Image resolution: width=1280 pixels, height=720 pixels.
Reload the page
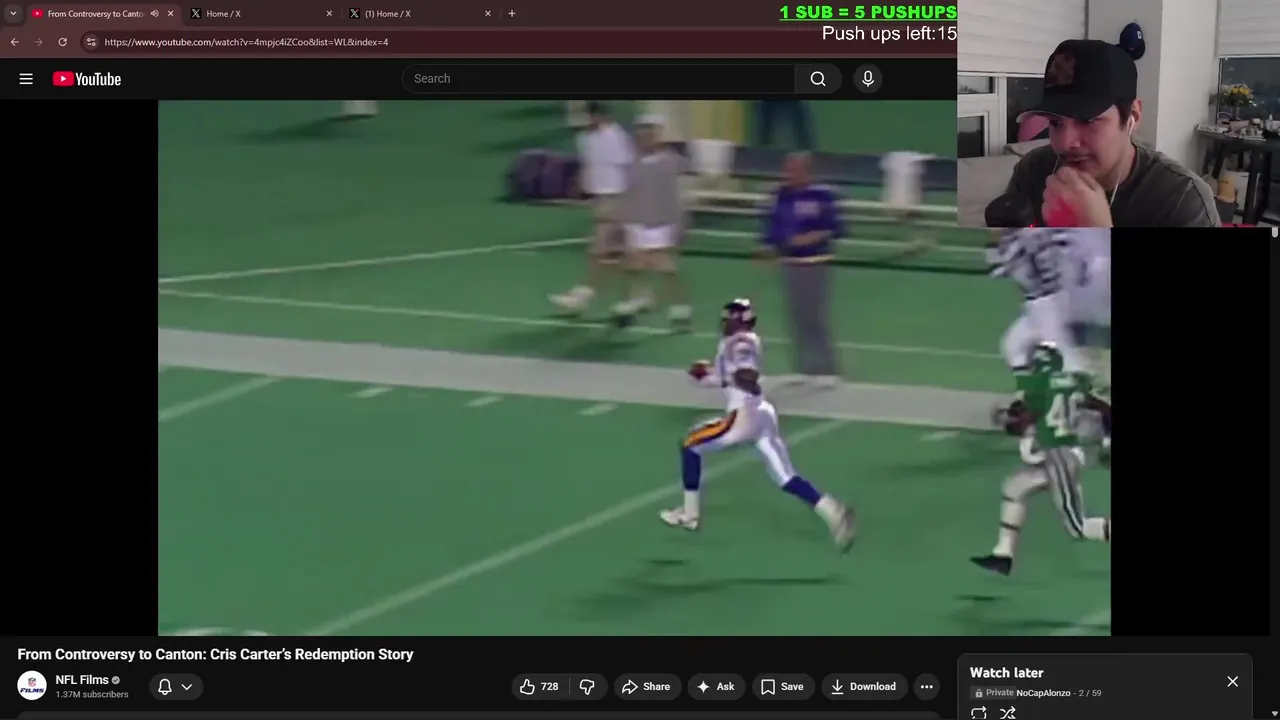tap(62, 42)
